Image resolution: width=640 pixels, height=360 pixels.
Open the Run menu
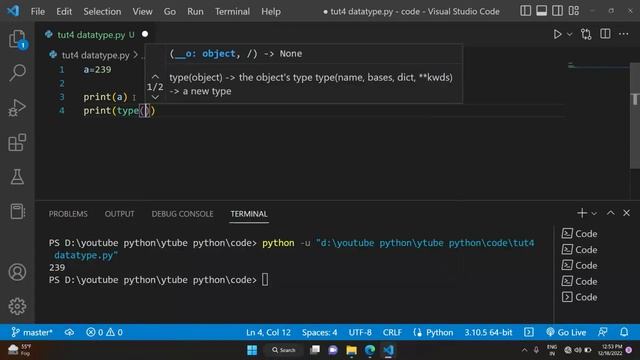pyautogui.click(x=195, y=11)
